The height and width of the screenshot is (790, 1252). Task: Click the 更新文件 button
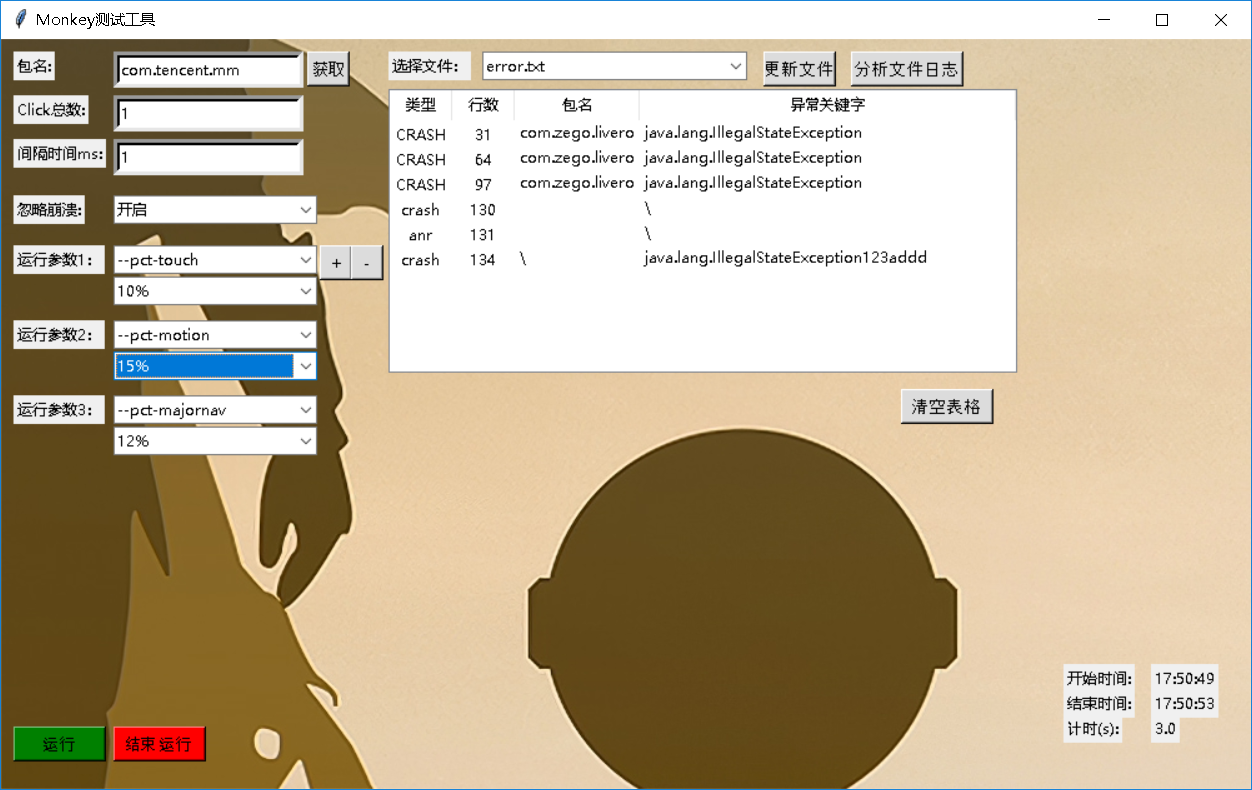click(799, 67)
